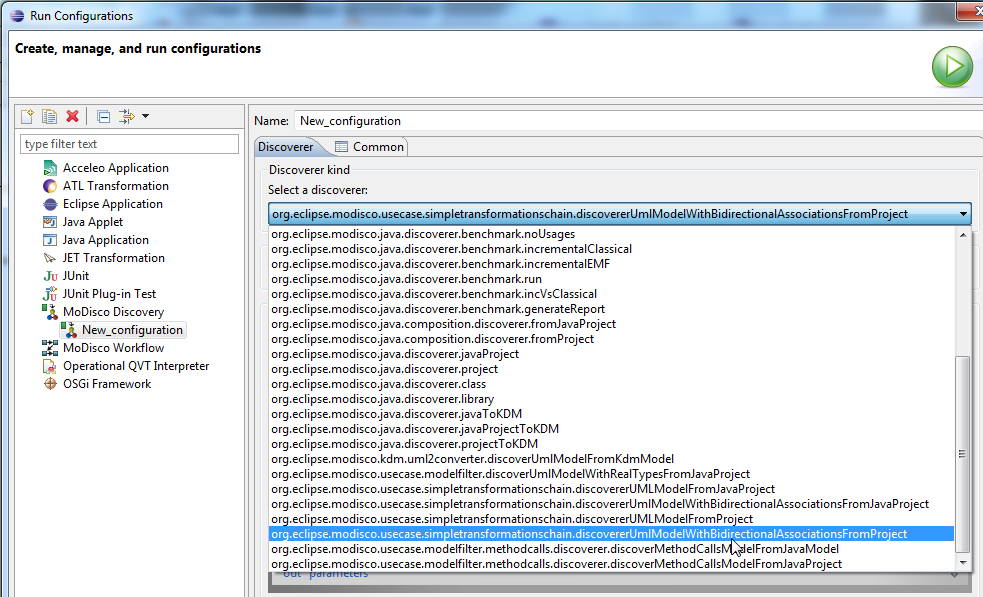Switch to the Common tab
Image resolution: width=983 pixels, height=597 pixels.
[370, 147]
